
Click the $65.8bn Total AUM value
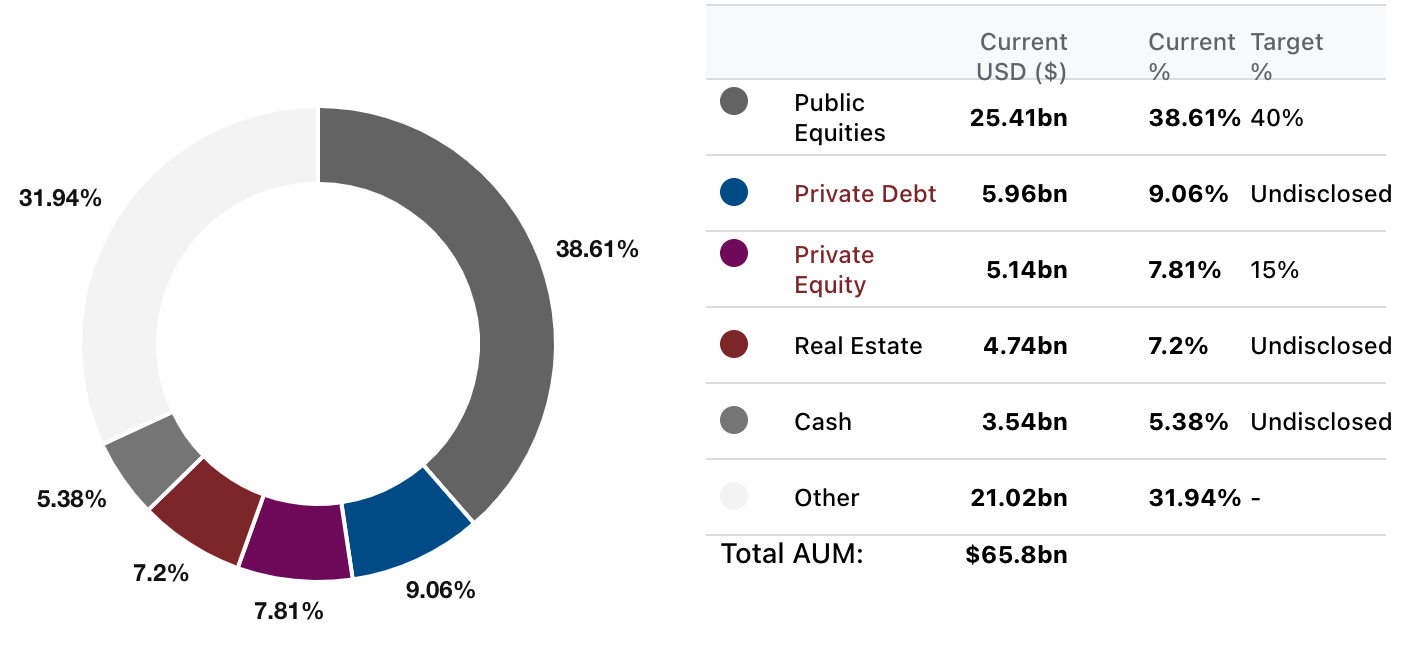tap(1016, 555)
